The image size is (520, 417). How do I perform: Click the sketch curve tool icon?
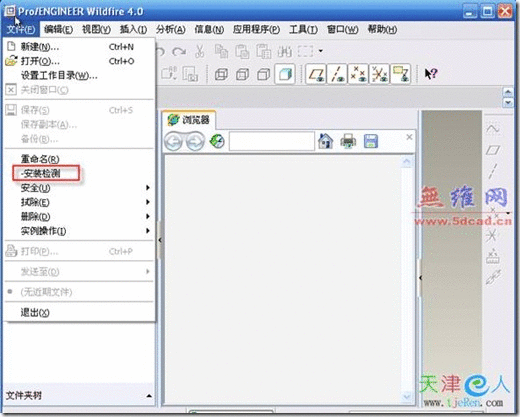pyautogui.click(x=493, y=129)
